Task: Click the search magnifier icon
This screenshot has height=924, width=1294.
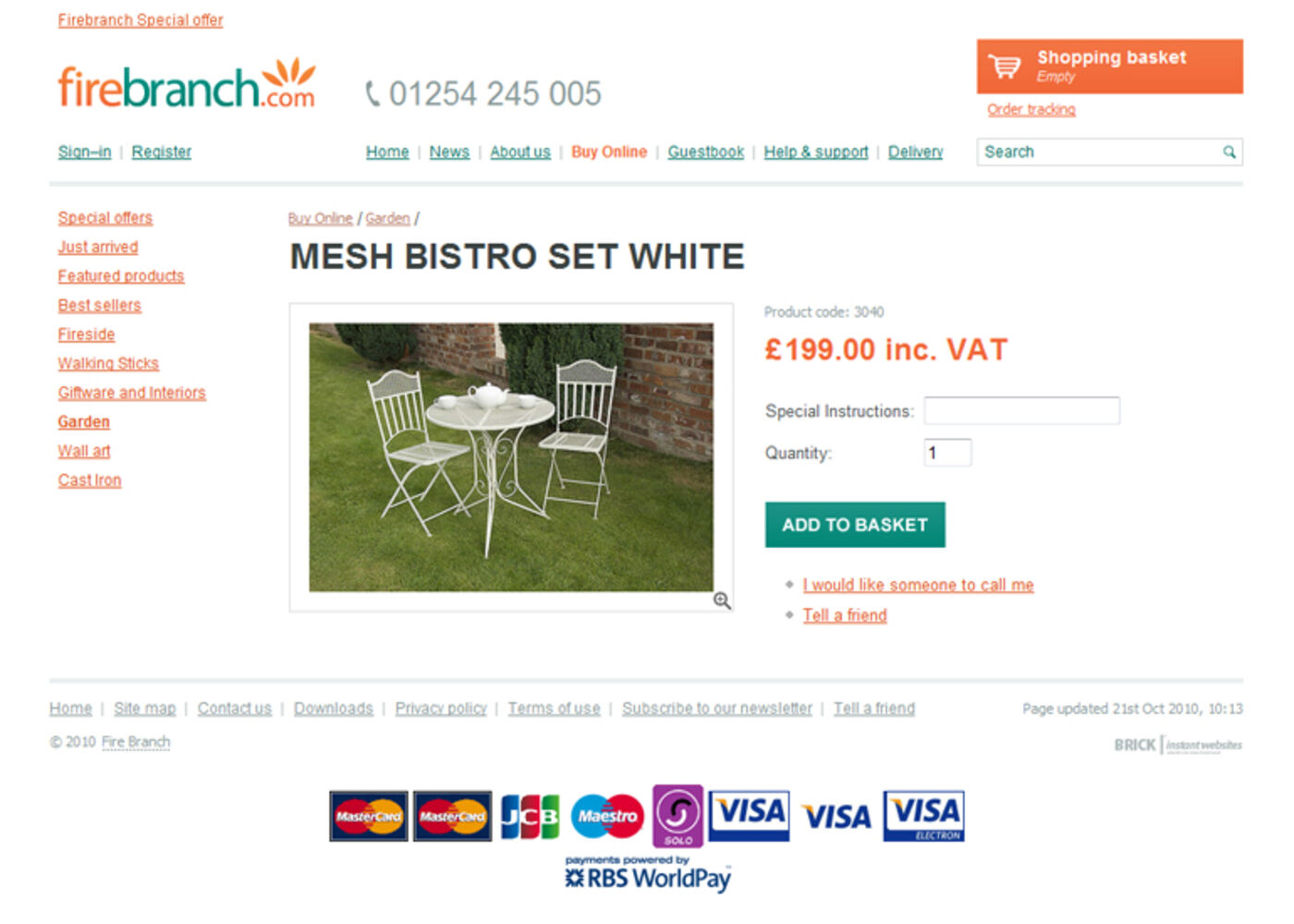Action: 1228,152
